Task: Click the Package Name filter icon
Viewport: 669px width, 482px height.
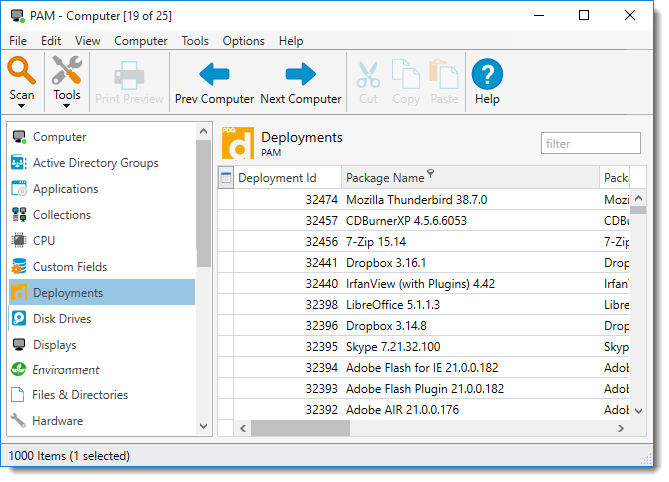Action: (x=430, y=173)
